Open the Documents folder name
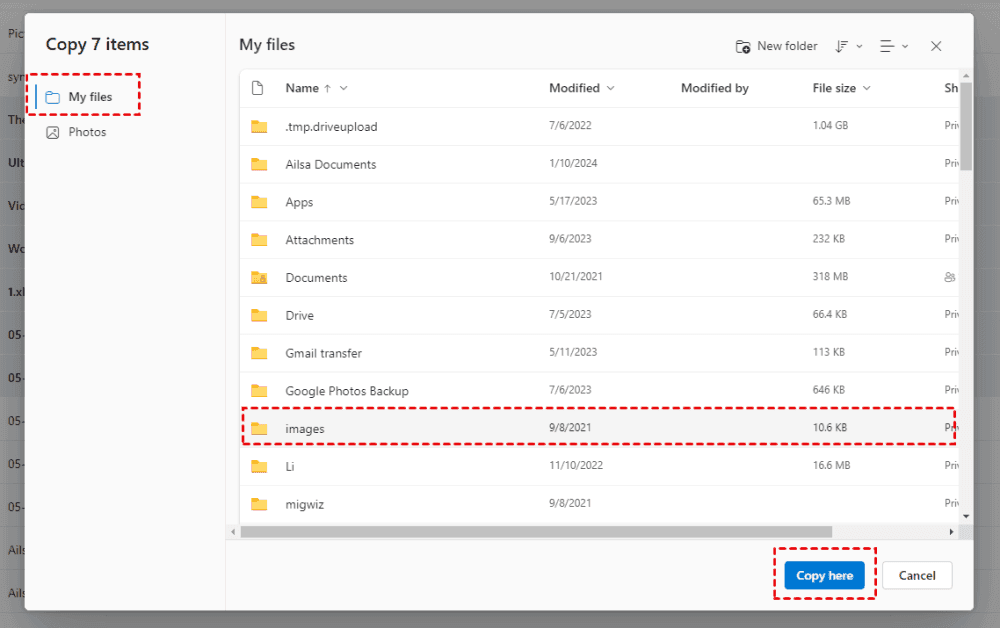 pyautogui.click(x=316, y=277)
